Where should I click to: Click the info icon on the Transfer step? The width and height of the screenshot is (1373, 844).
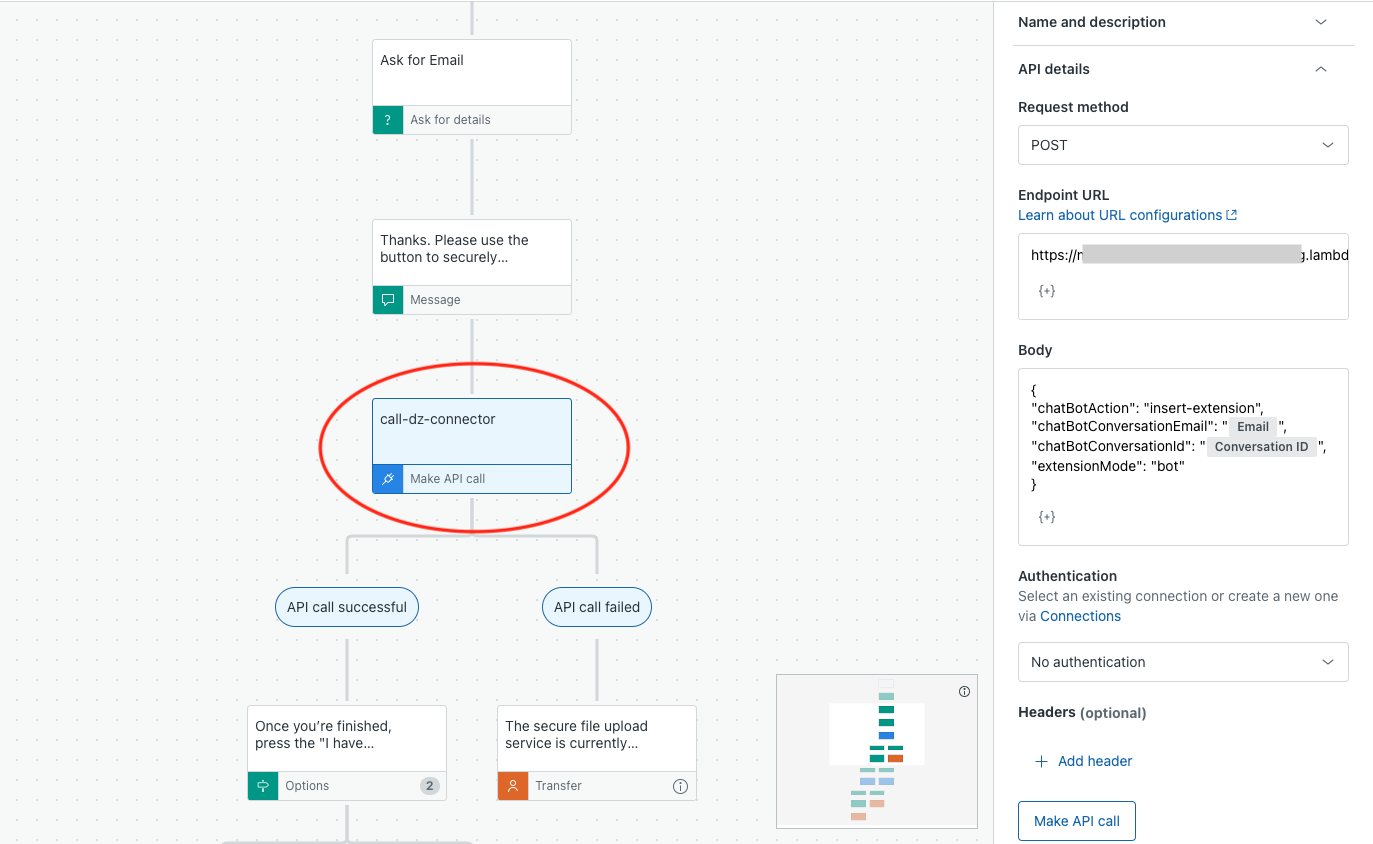coord(680,786)
